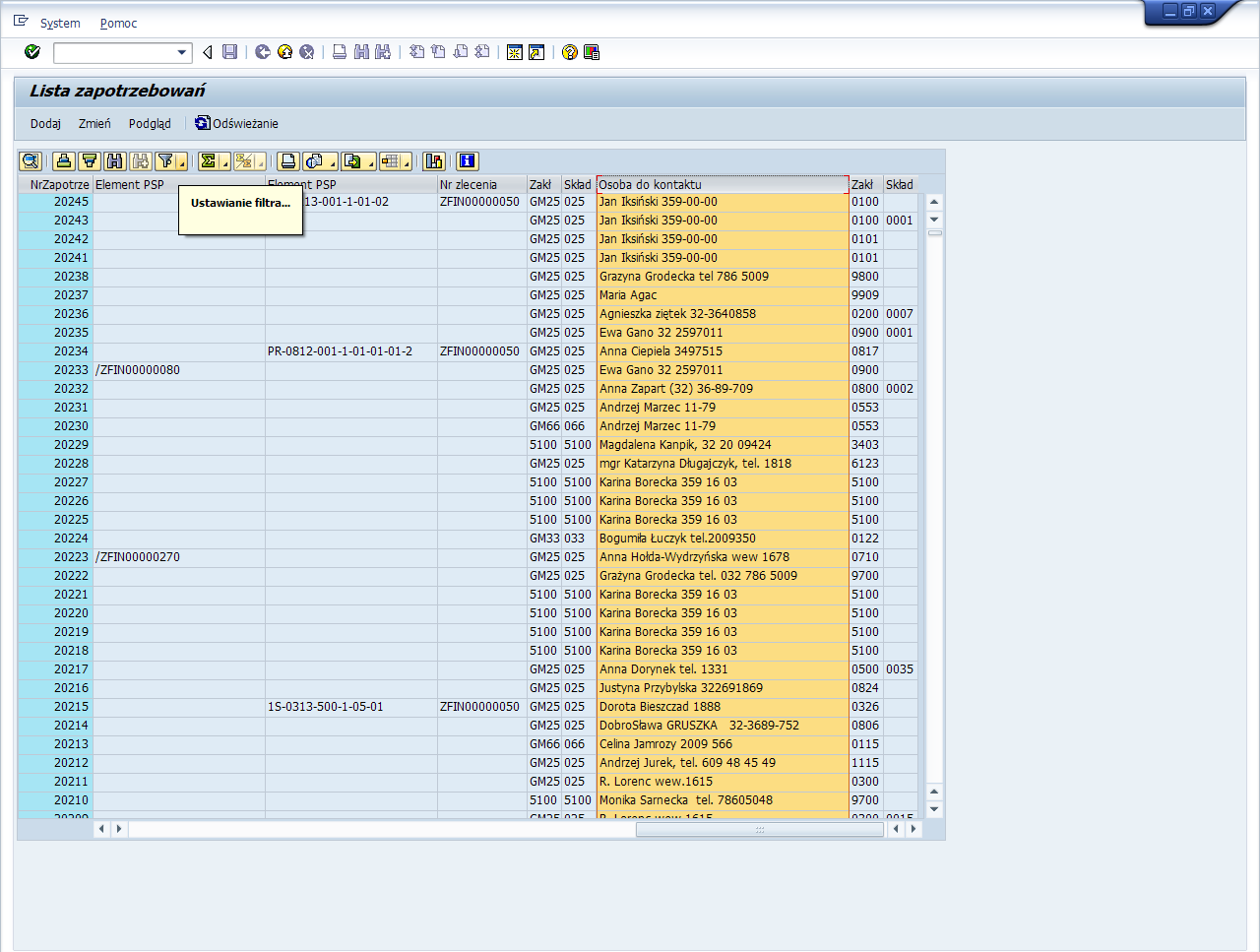Click the Dodaj button

(45, 124)
